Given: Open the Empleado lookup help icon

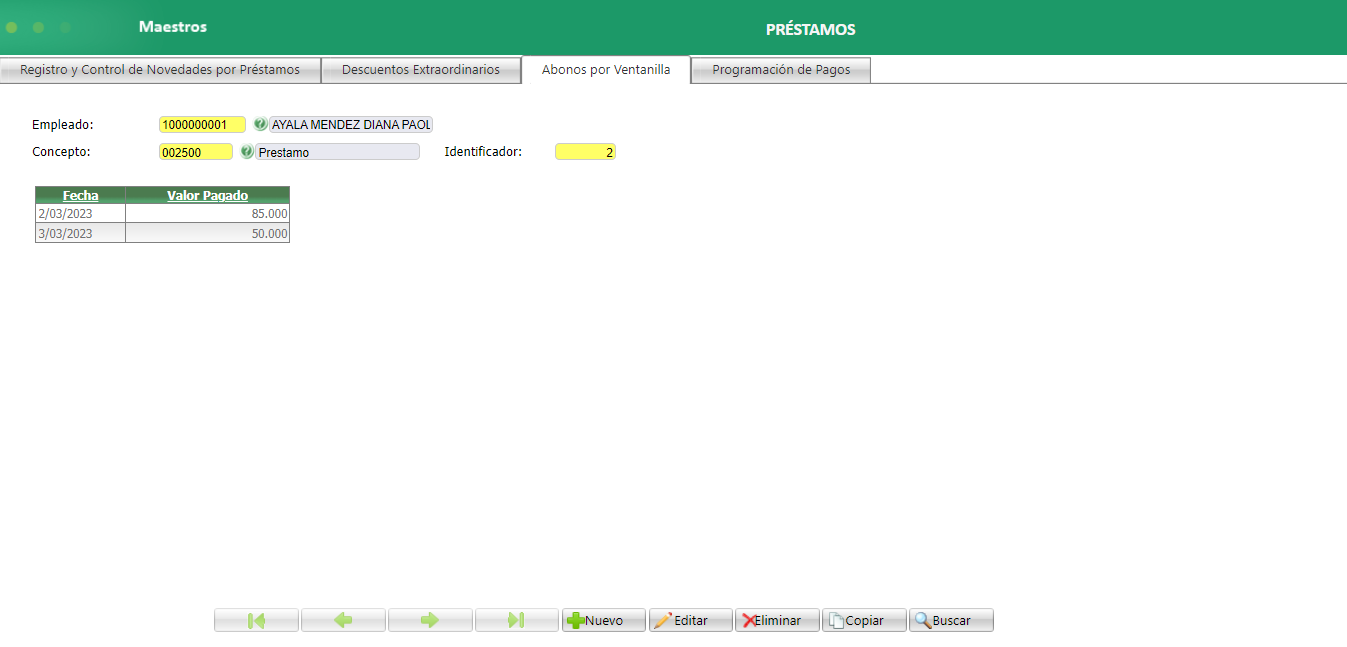Looking at the screenshot, I should click(x=261, y=124).
